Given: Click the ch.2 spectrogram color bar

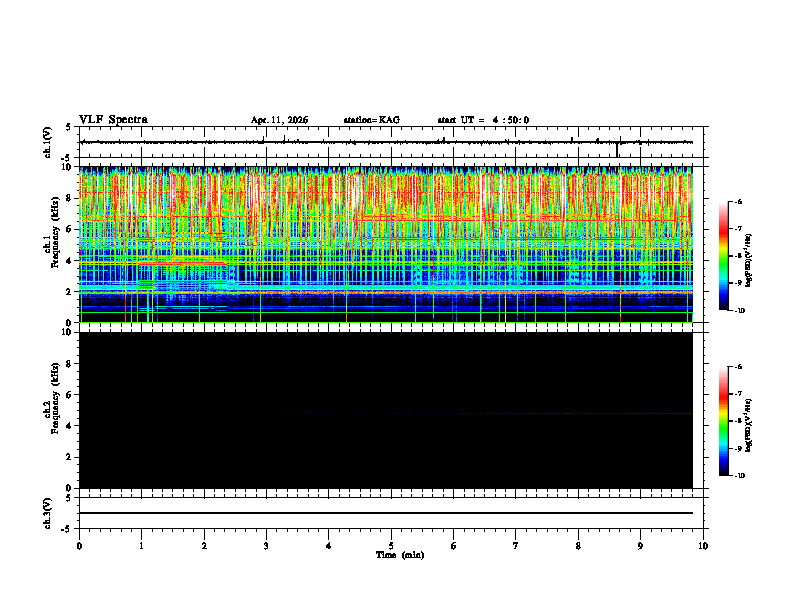Looking at the screenshot, I should pyautogui.click(x=723, y=421).
